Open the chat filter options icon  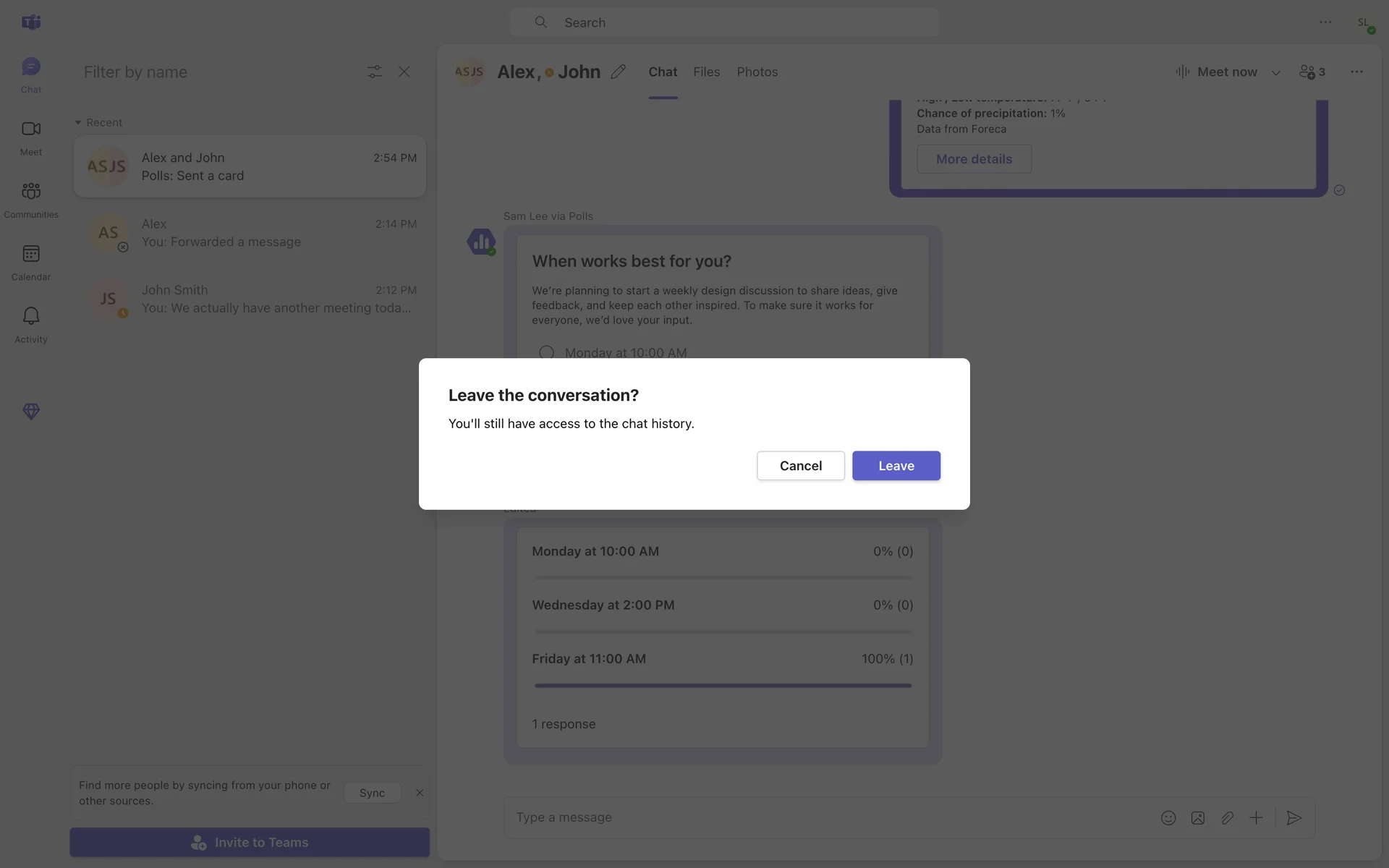point(374,72)
